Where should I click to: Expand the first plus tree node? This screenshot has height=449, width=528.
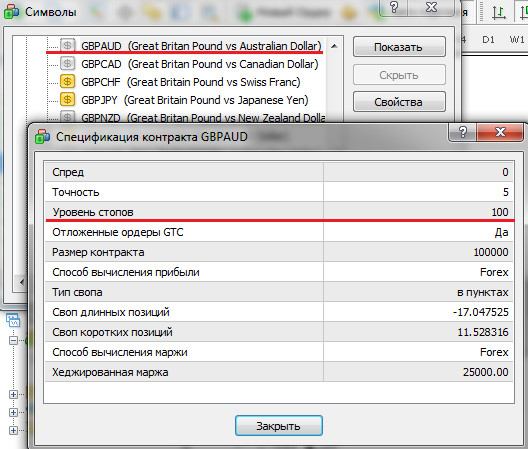click(x=13, y=394)
